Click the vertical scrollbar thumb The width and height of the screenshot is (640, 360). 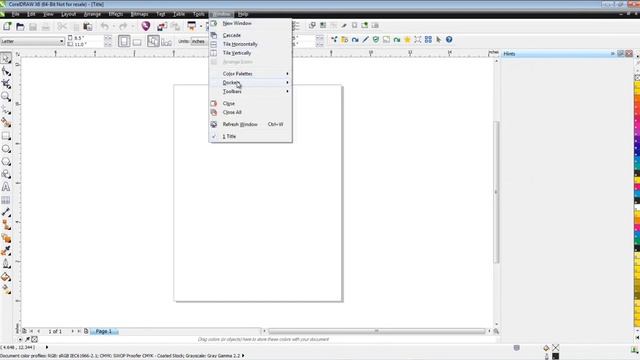coord(496,192)
